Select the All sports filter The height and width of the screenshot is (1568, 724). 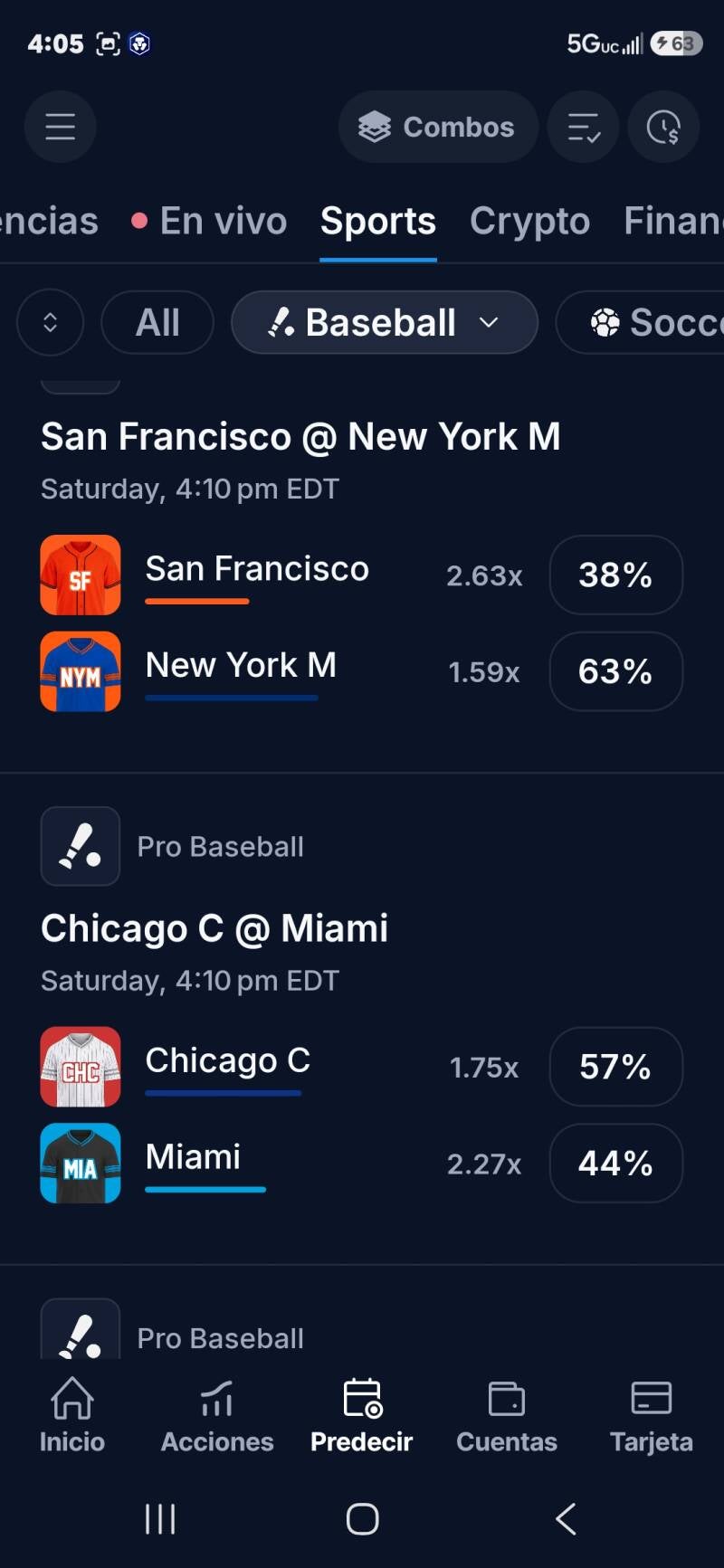tap(157, 322)
